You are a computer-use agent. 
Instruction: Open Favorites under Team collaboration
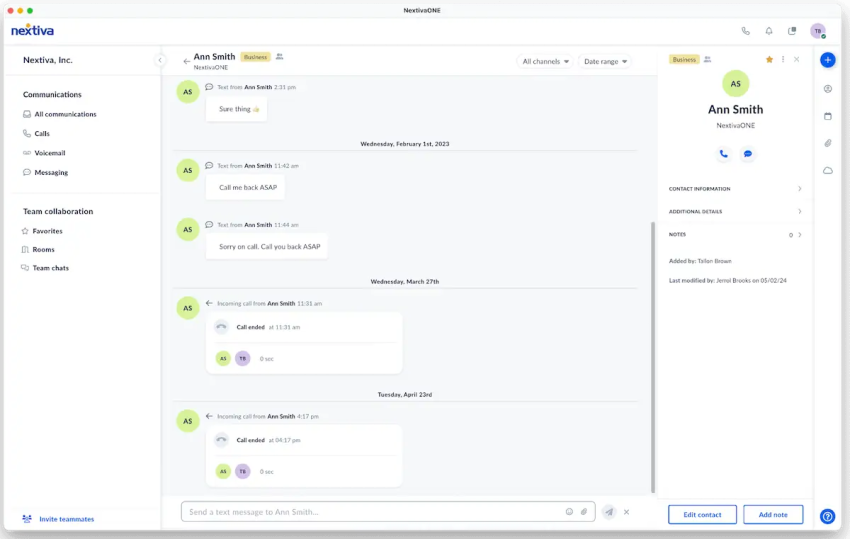pos(42,231)
